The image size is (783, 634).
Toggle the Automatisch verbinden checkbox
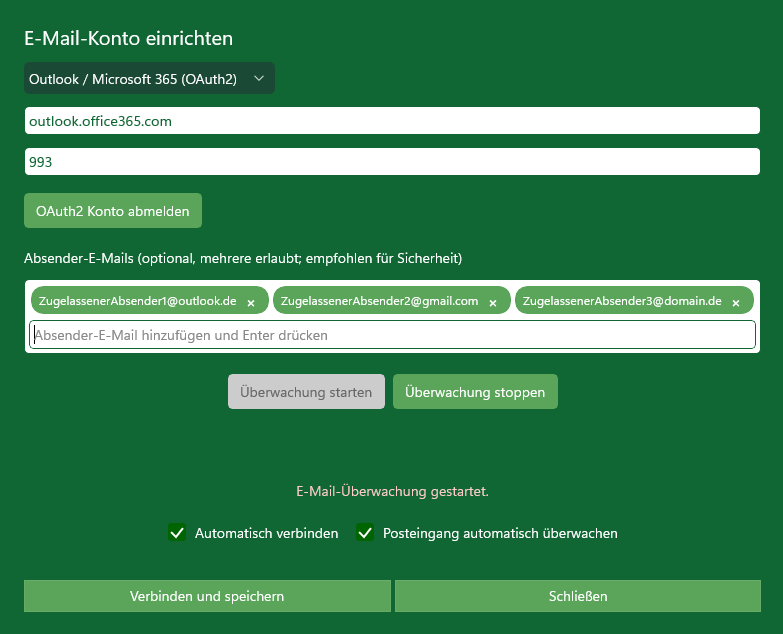tap(177, 533)
